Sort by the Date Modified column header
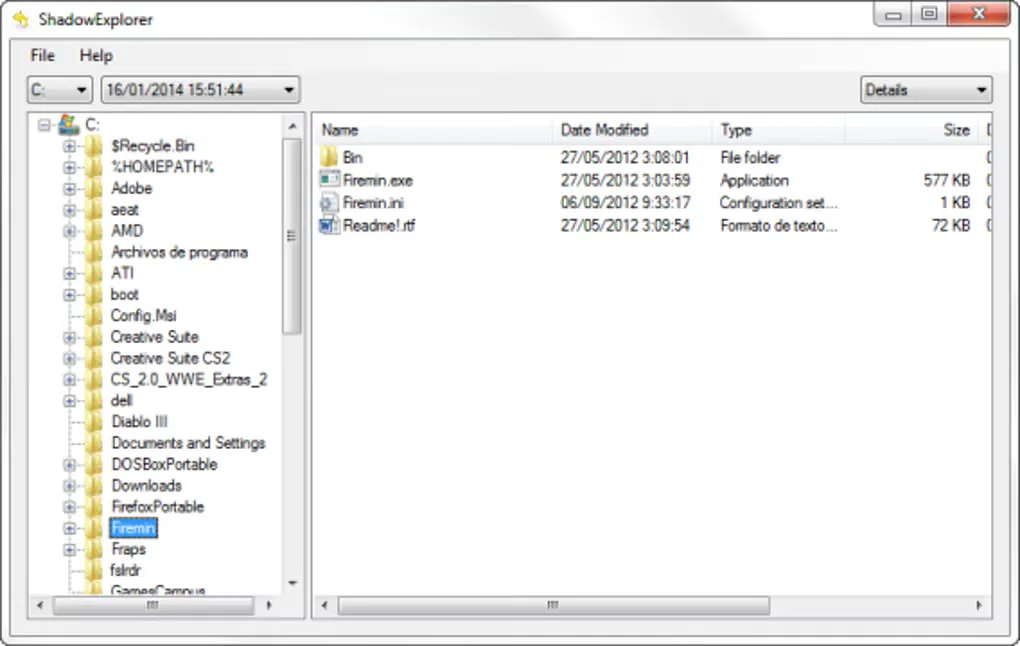Viewport: 1020px width, 646px height. [632, 130]
